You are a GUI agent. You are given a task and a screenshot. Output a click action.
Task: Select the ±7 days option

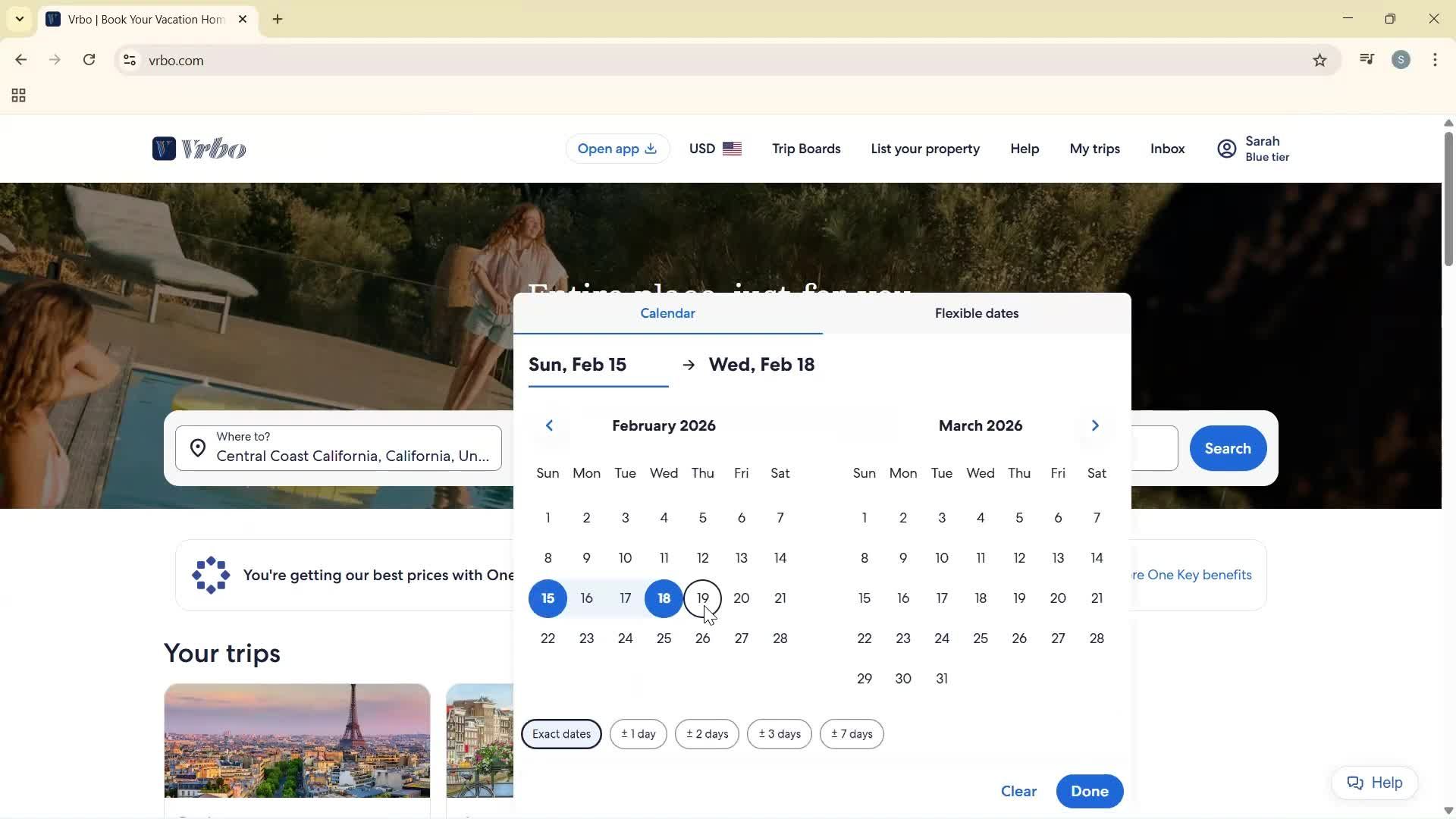[x=851, y=733]
